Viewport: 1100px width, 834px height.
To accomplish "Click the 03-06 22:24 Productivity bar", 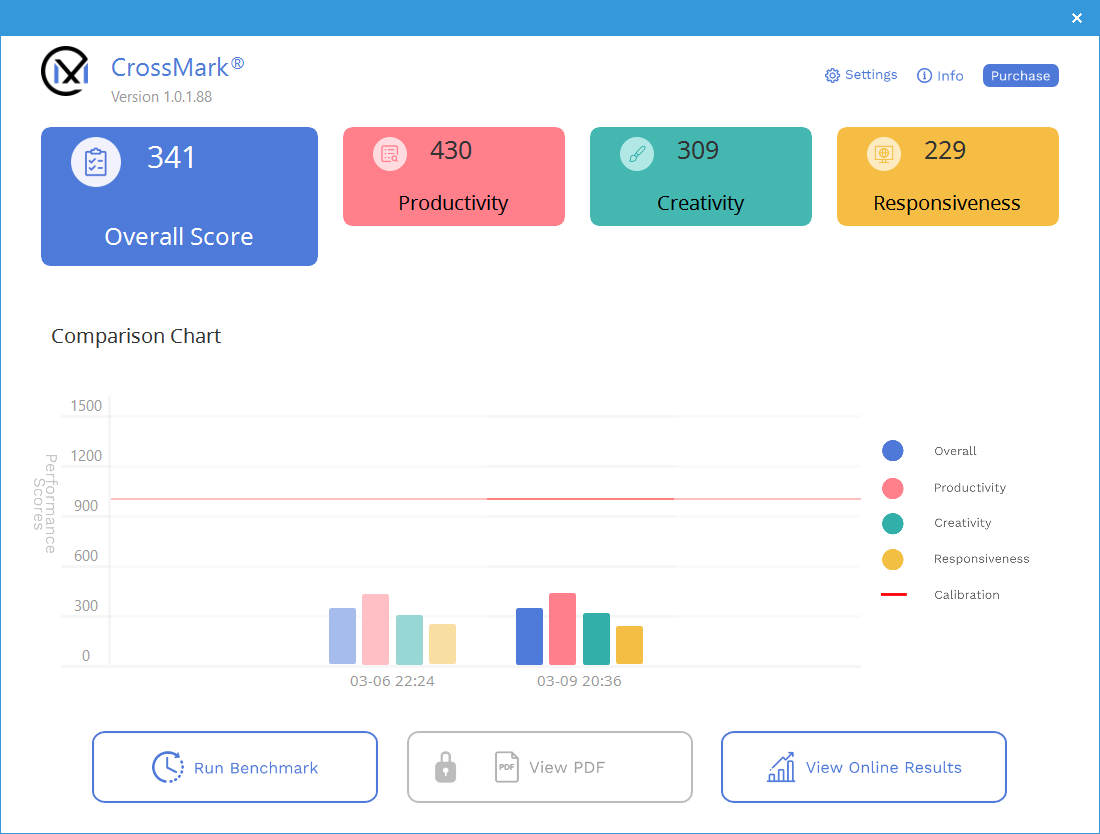I will tap(375, 629).
